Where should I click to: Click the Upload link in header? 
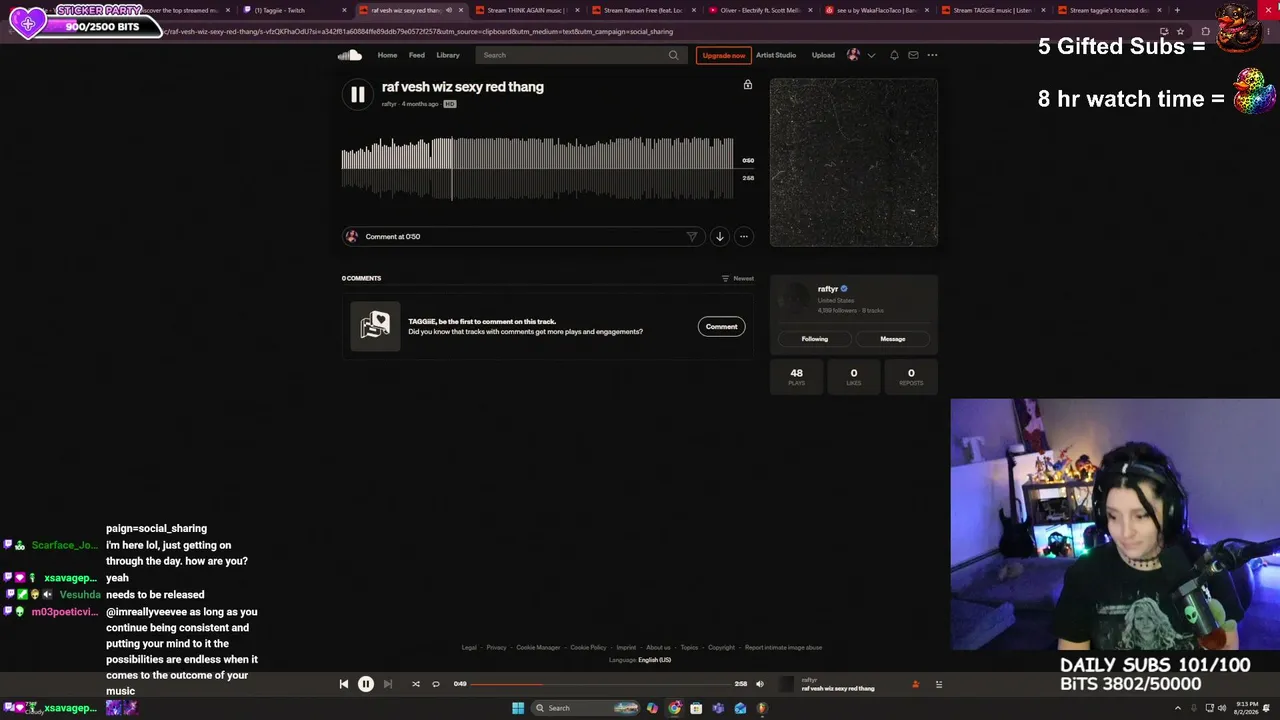[823, 55]
